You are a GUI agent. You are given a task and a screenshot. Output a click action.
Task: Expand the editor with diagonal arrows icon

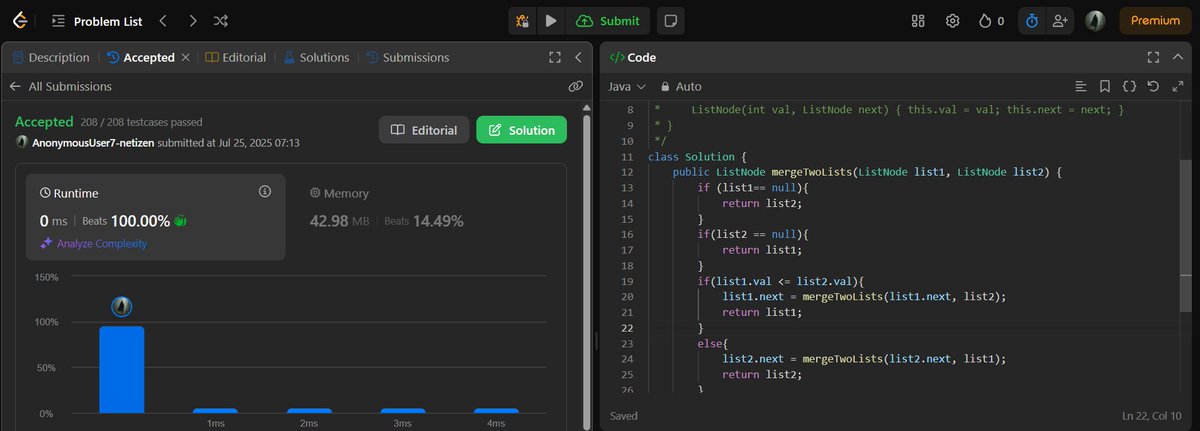[1177, 87]
